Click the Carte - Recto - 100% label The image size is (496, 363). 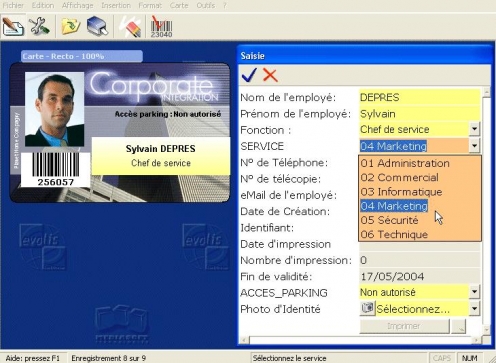click(82, 56)
